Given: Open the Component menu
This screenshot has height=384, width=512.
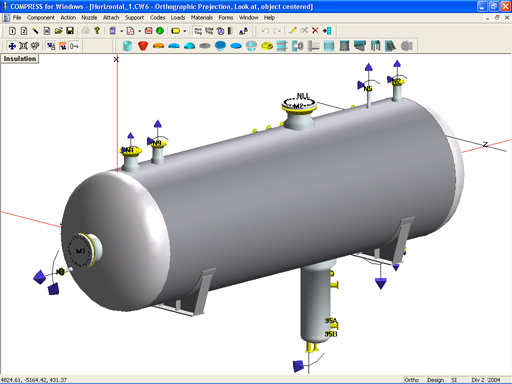Looking at the screenshot, I should tap(41, 18).
